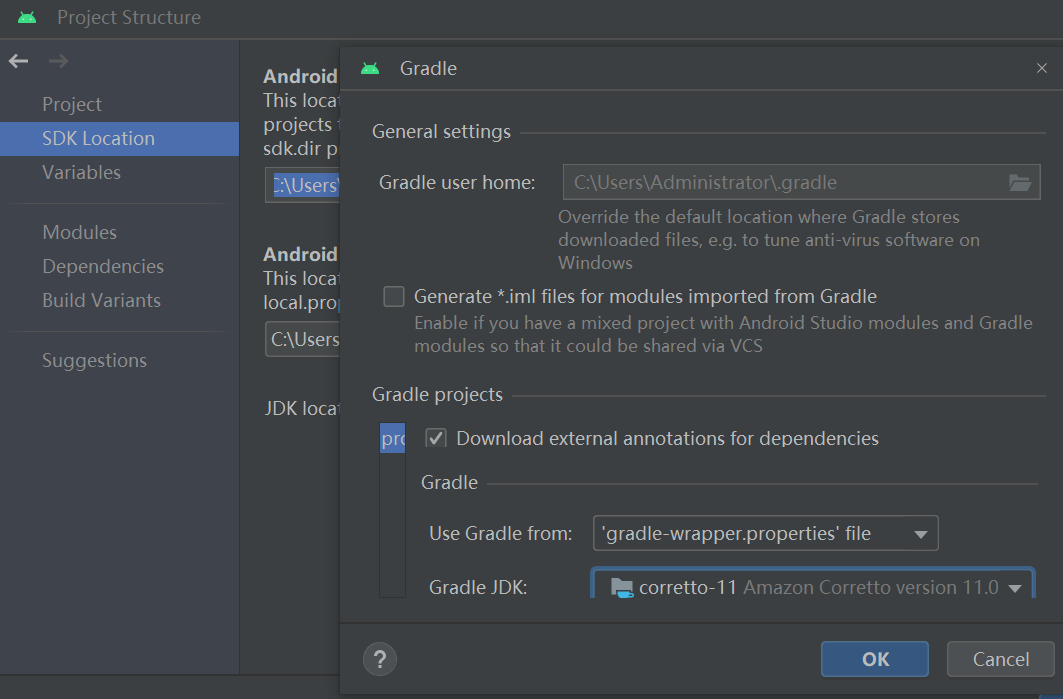Click the forward arrow in Project Structure
Screen dimensions: 1063x699
coord(58,62)
